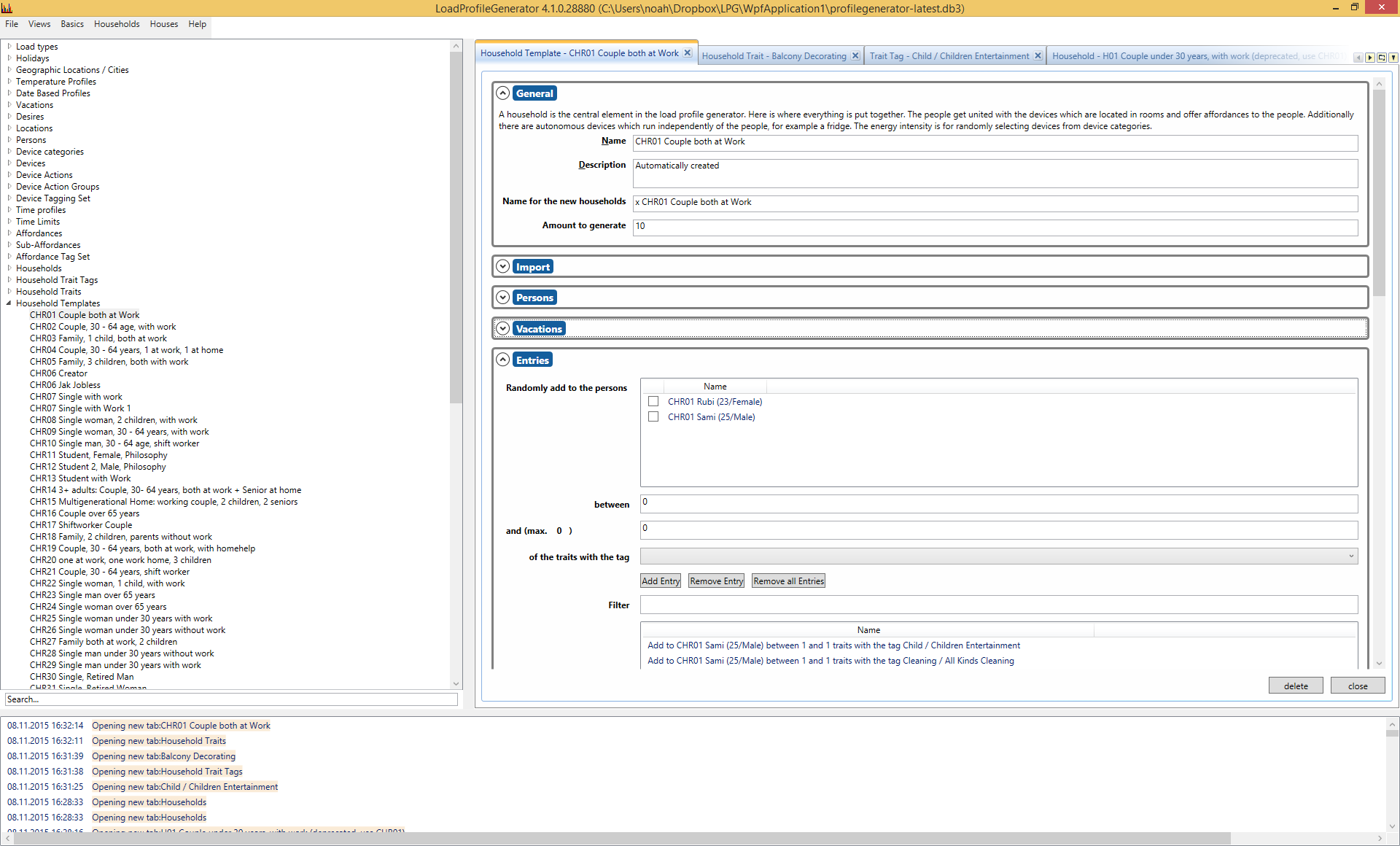Expand the Vacations section
This screenshot has width=1400, height=846.
(x=503, y=329)
